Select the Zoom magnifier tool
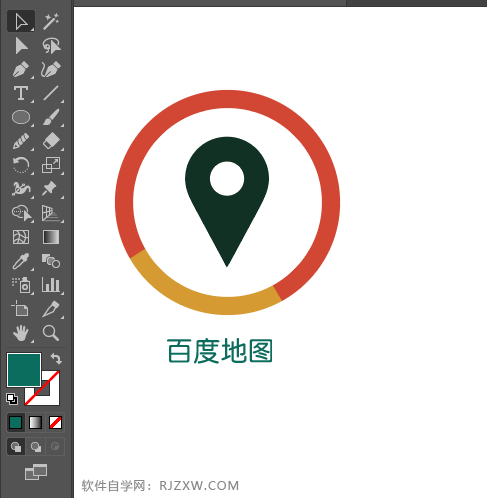Screen dimensions: 487x498 (51, 333)
